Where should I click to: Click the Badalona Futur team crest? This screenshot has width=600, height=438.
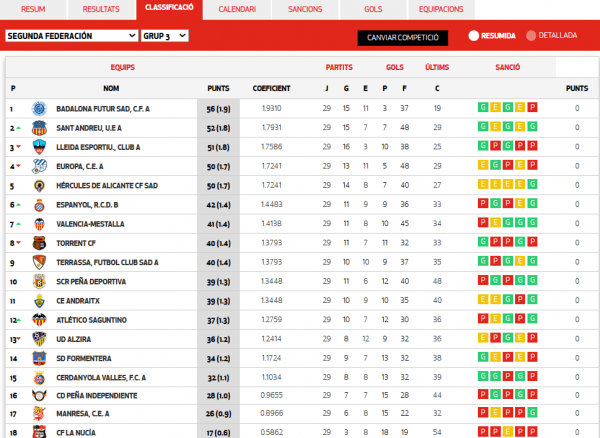click(x=39, y=109)
